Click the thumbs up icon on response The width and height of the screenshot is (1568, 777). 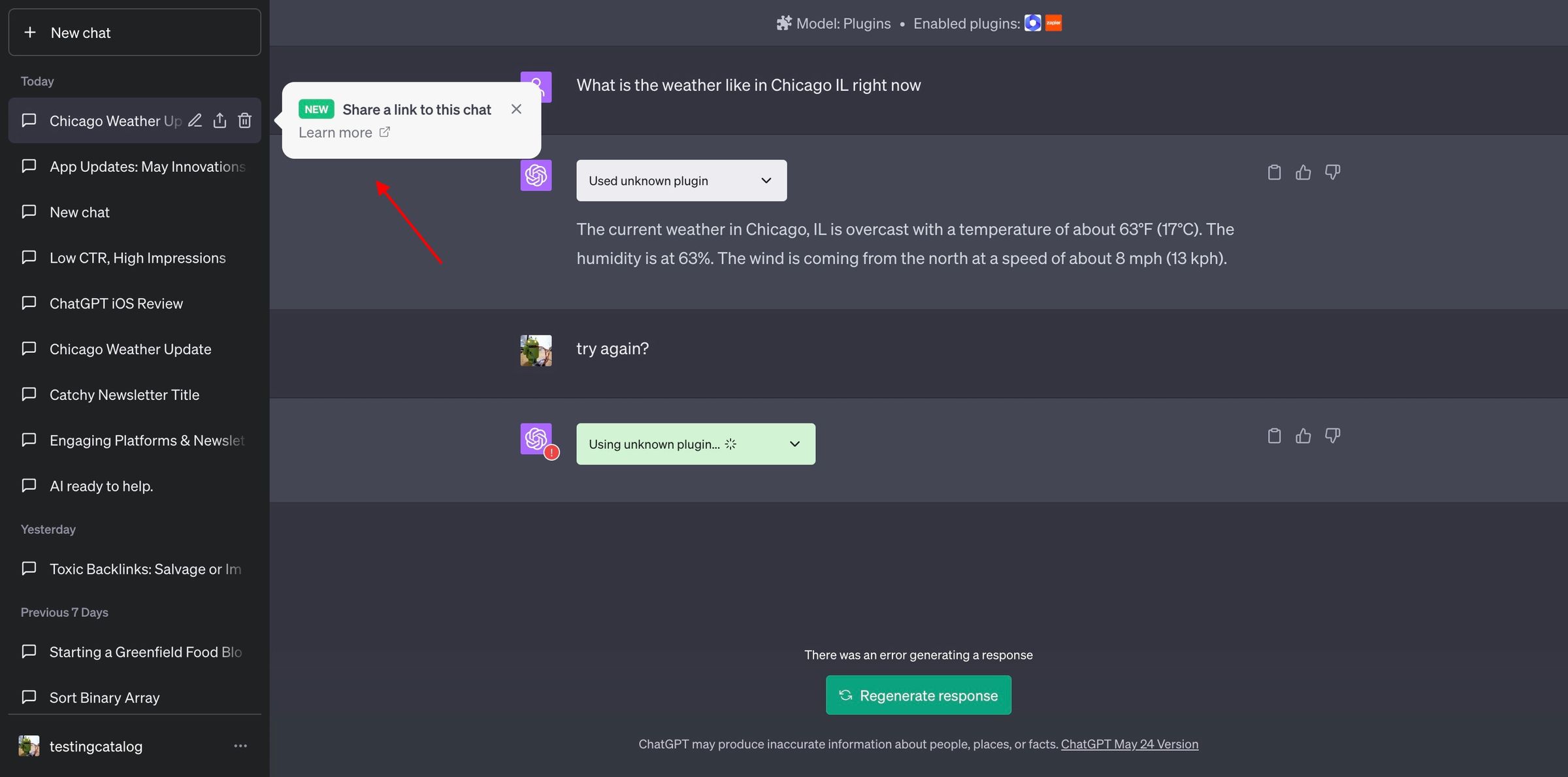coord(1304,171)
